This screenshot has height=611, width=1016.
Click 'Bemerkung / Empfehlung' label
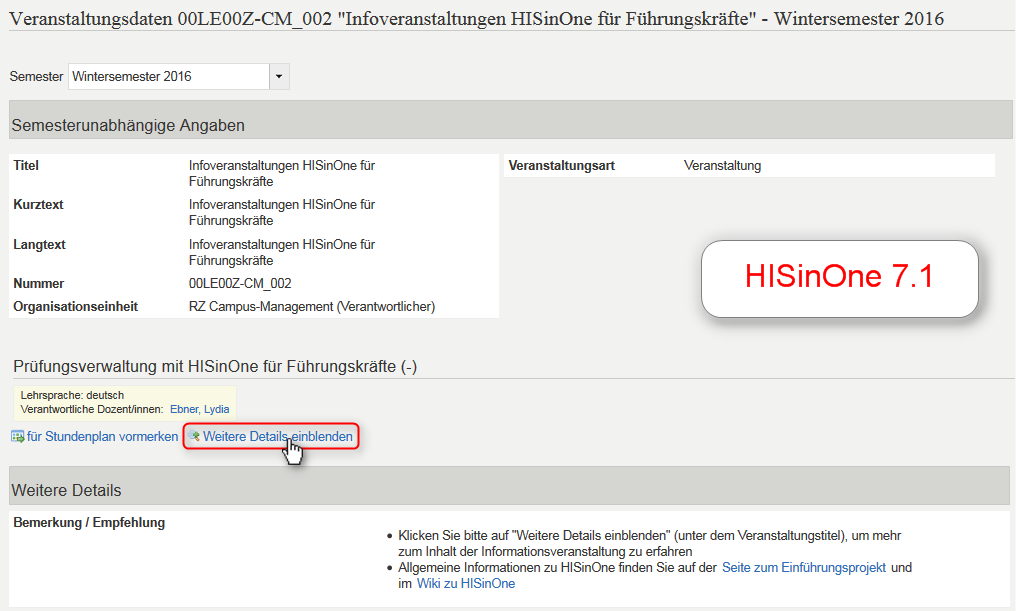tap(89, 523)
